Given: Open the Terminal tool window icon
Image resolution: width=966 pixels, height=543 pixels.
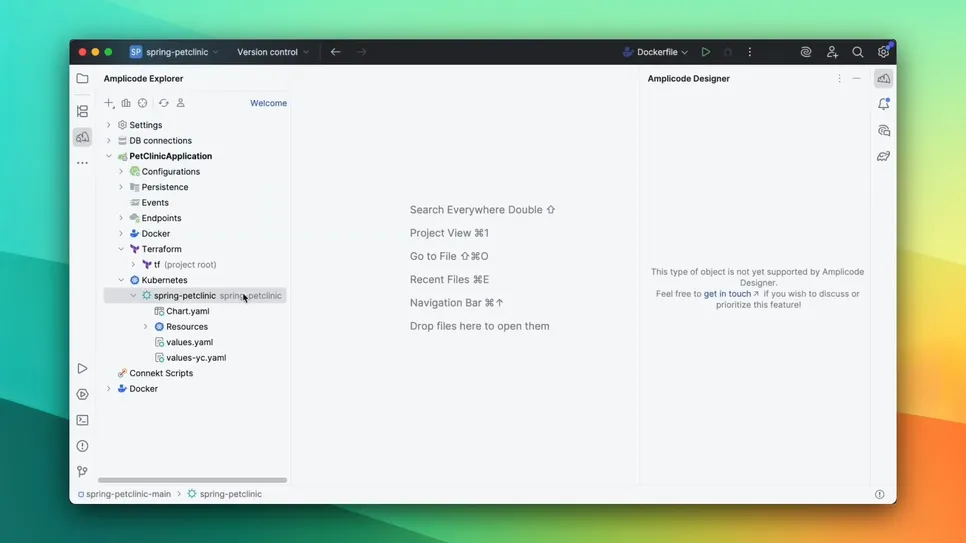Looking at the screenshot, I should click(x=82, y=420).
